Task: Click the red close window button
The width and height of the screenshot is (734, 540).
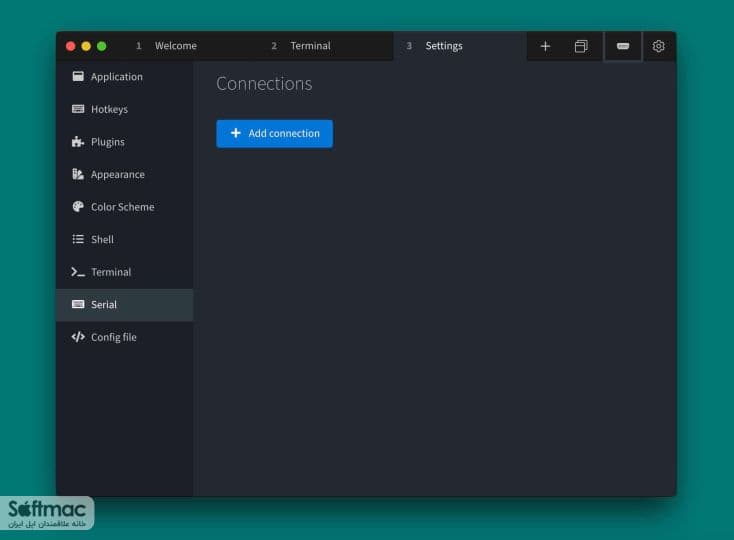Action: 71,46
